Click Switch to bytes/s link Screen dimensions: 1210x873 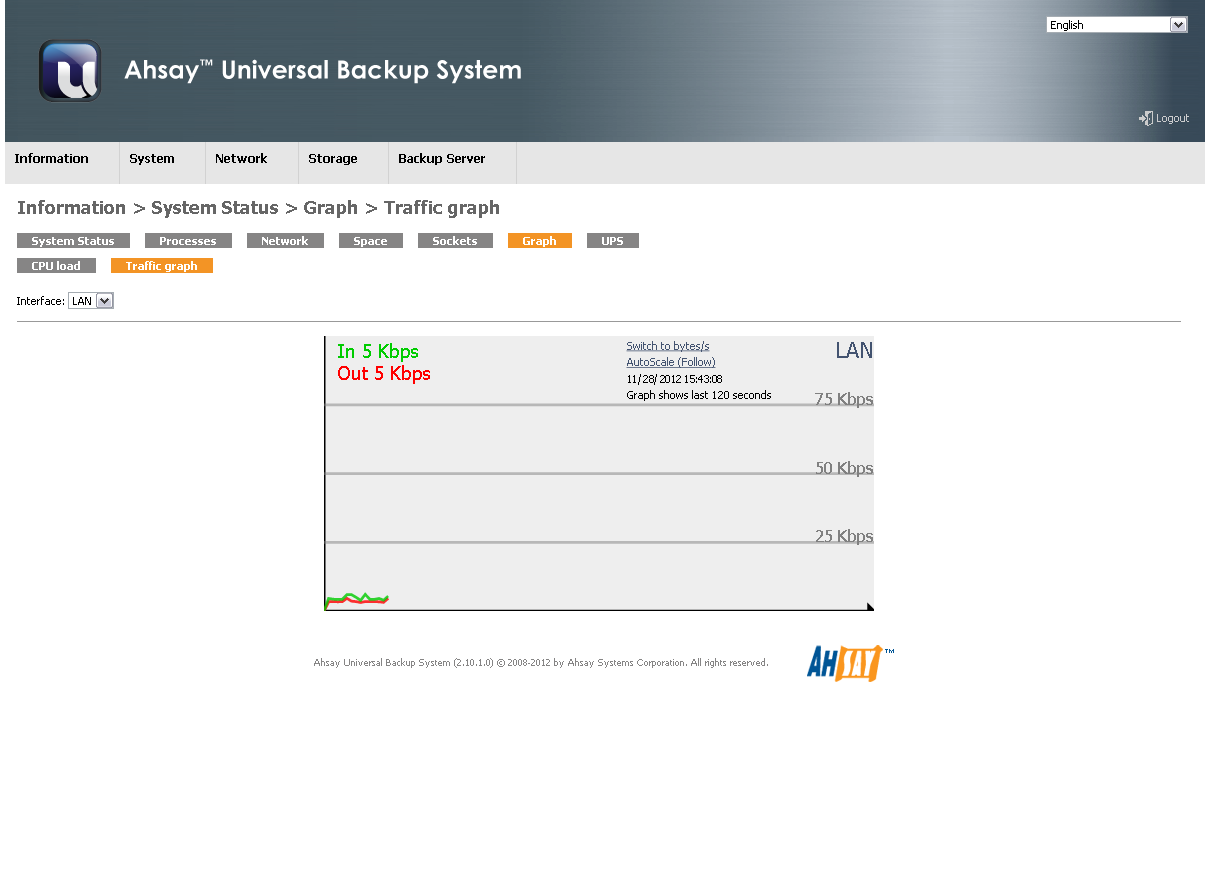pos(668,346)
